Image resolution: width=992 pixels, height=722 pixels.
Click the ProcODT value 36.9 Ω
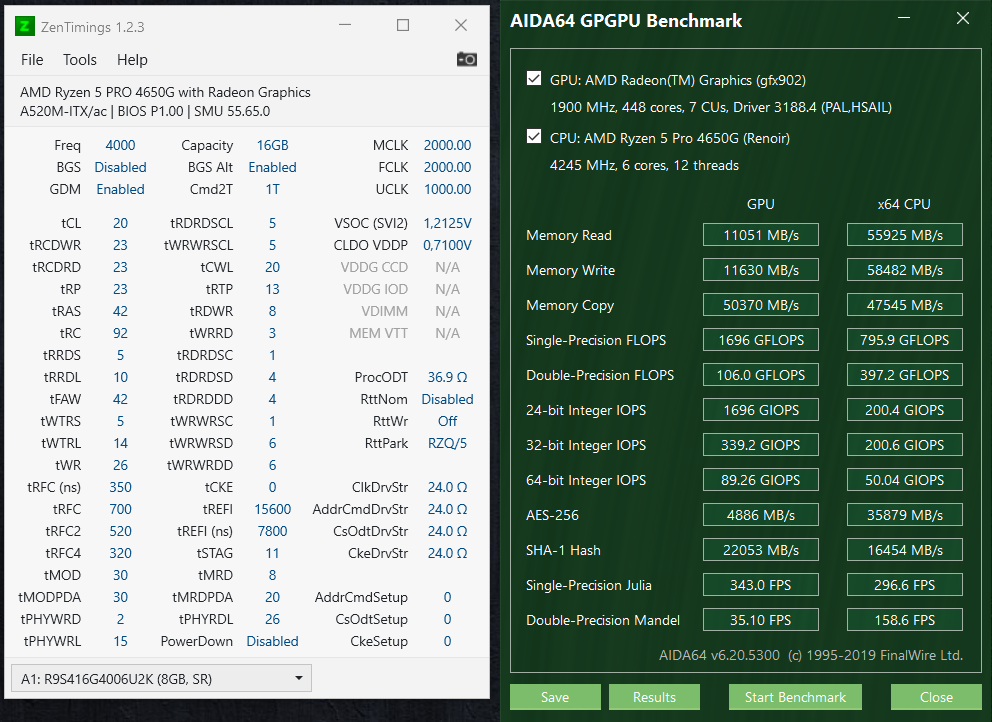point(447,377)
